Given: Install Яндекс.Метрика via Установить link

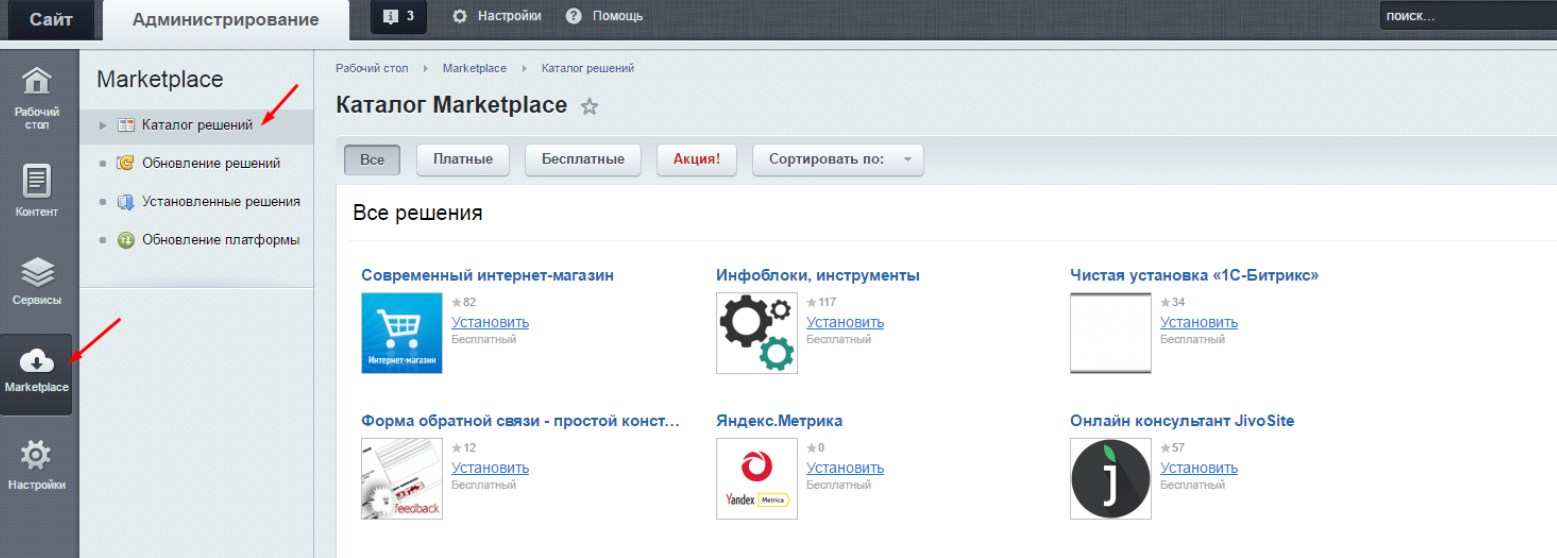Looking at the screenshot, I should point(845,468).
